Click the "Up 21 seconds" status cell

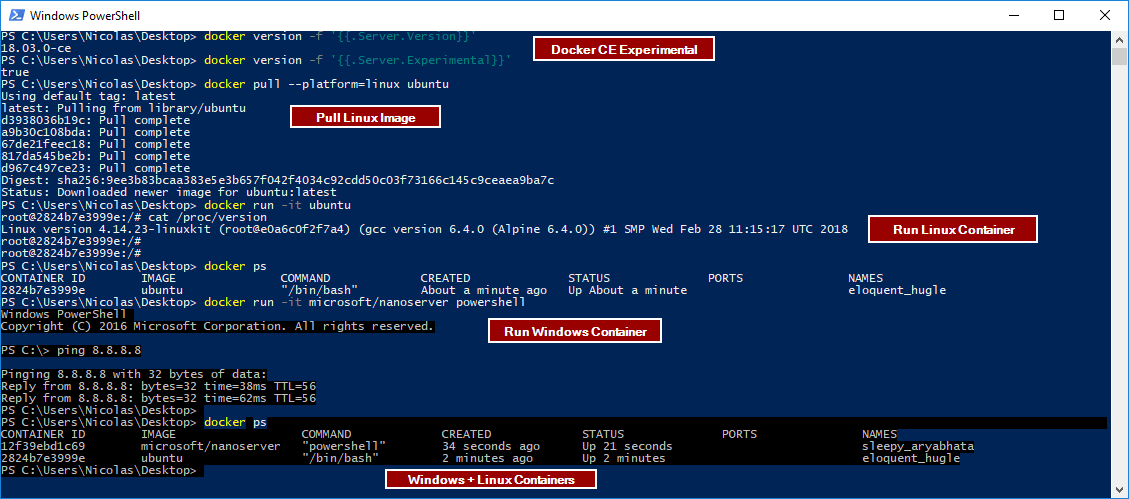(x=627, y=446)
